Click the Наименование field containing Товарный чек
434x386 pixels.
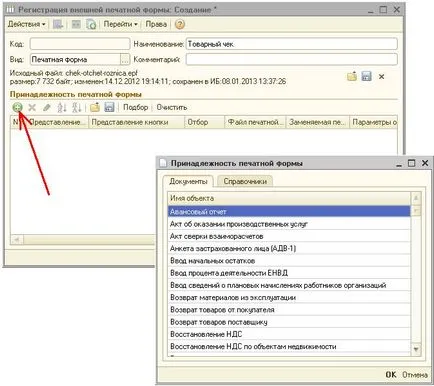pyautogui.click(x=292, y=44)
